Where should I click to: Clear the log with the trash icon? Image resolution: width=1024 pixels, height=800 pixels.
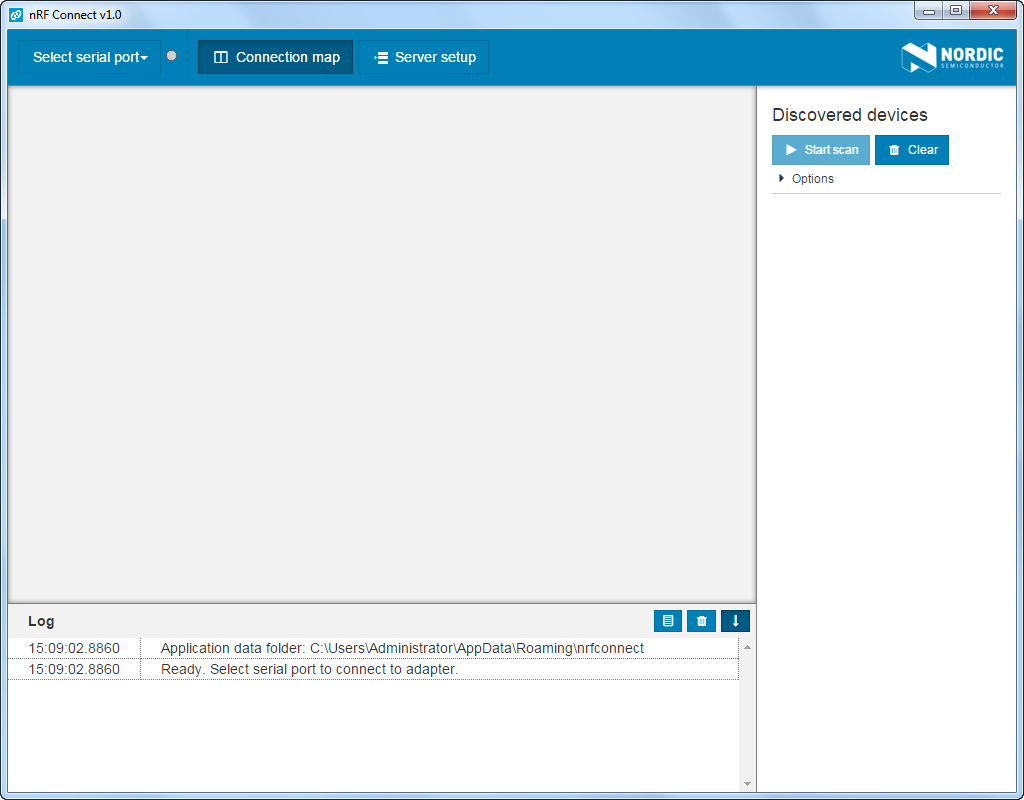[x=701, y=621]
